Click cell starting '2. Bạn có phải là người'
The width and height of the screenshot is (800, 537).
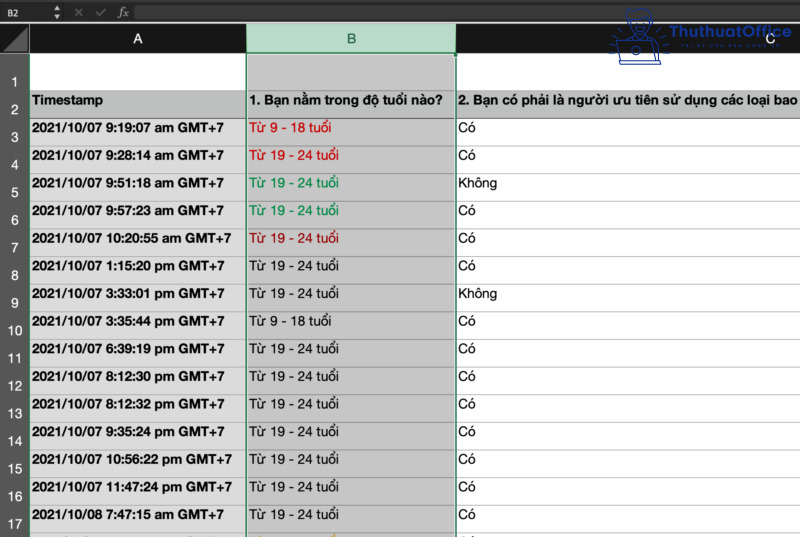[628, 105]
